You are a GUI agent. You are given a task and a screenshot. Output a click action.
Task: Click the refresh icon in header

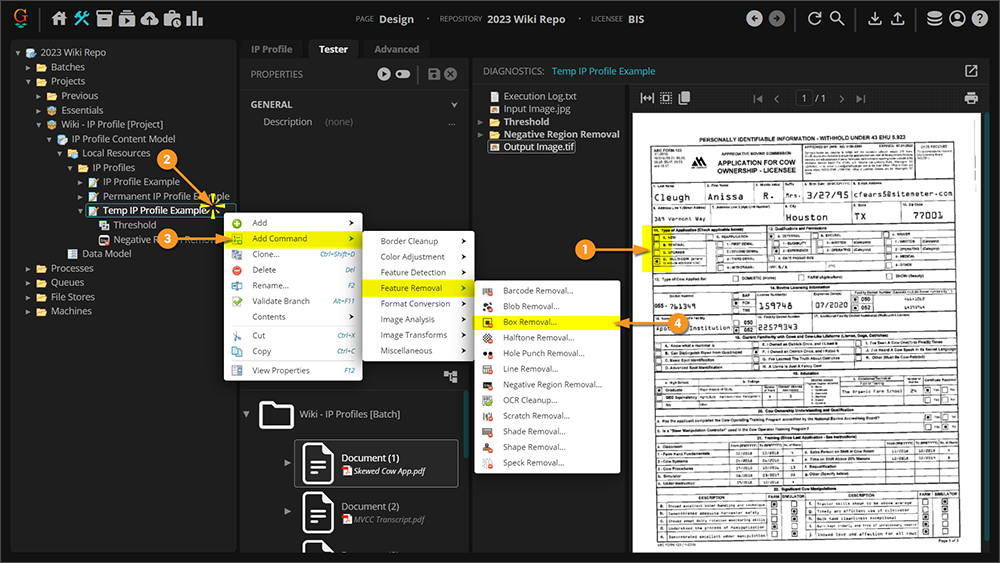click(814, 18)
